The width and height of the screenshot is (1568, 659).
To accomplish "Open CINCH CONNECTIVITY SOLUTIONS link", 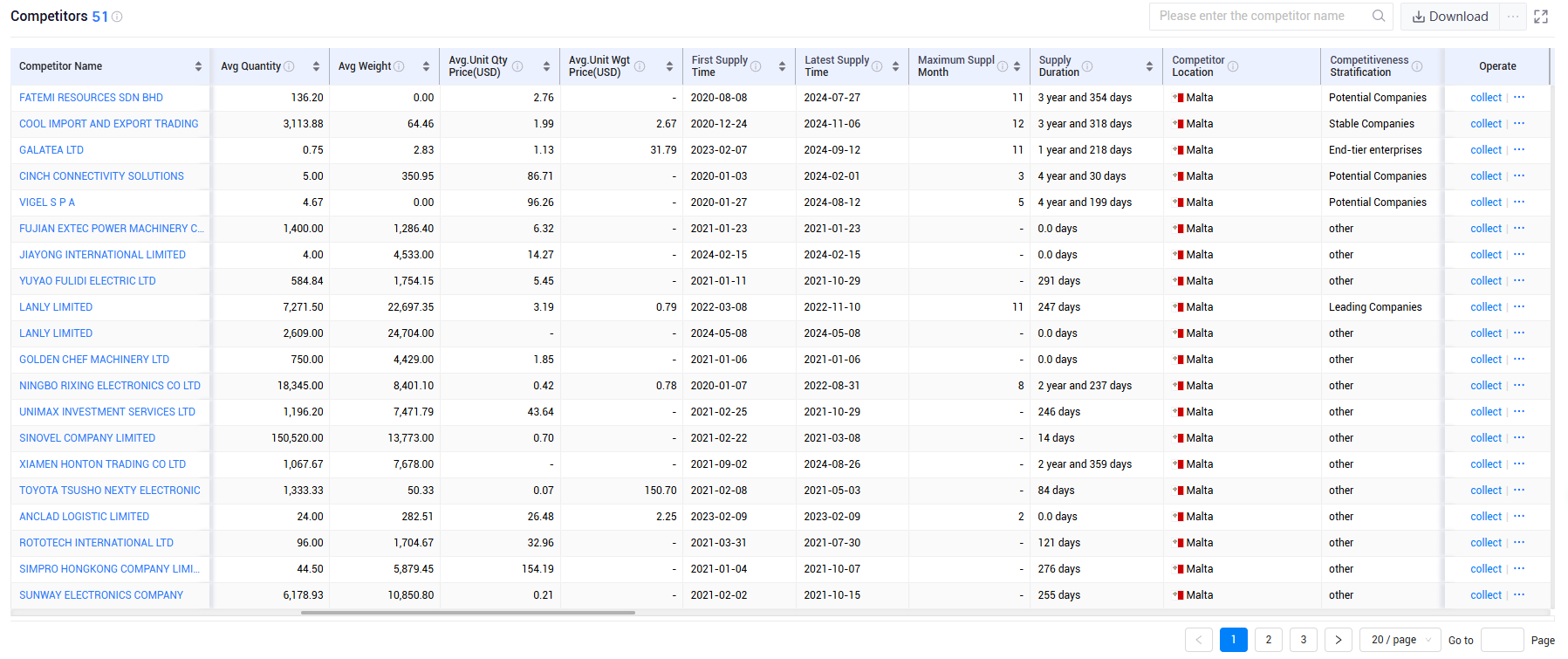I will click(102, 176).
